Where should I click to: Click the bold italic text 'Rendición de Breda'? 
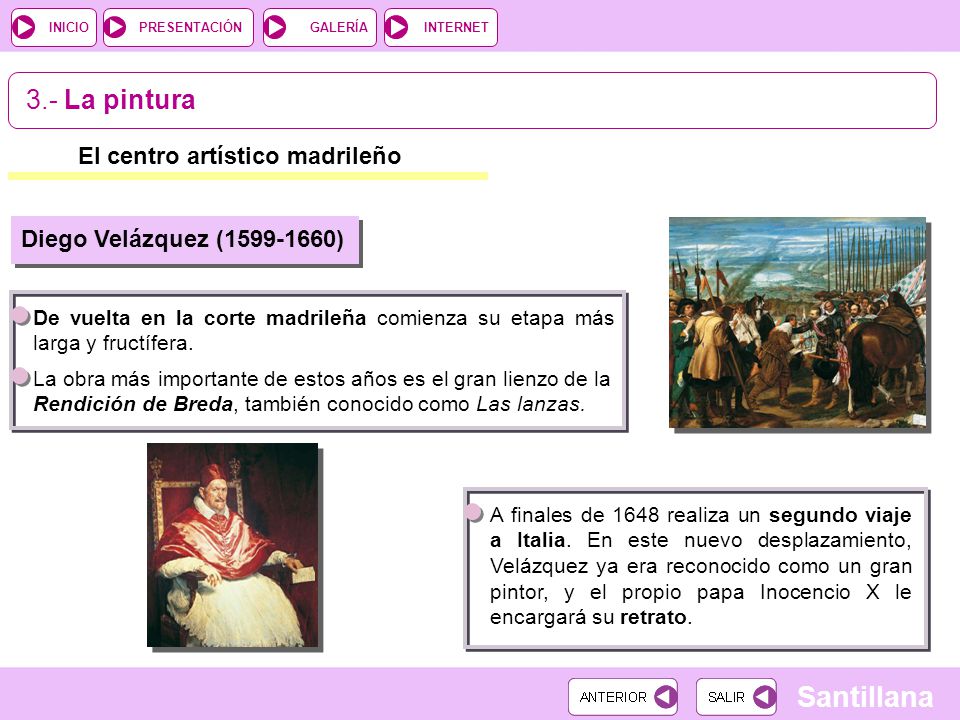[x=133, y=404]
